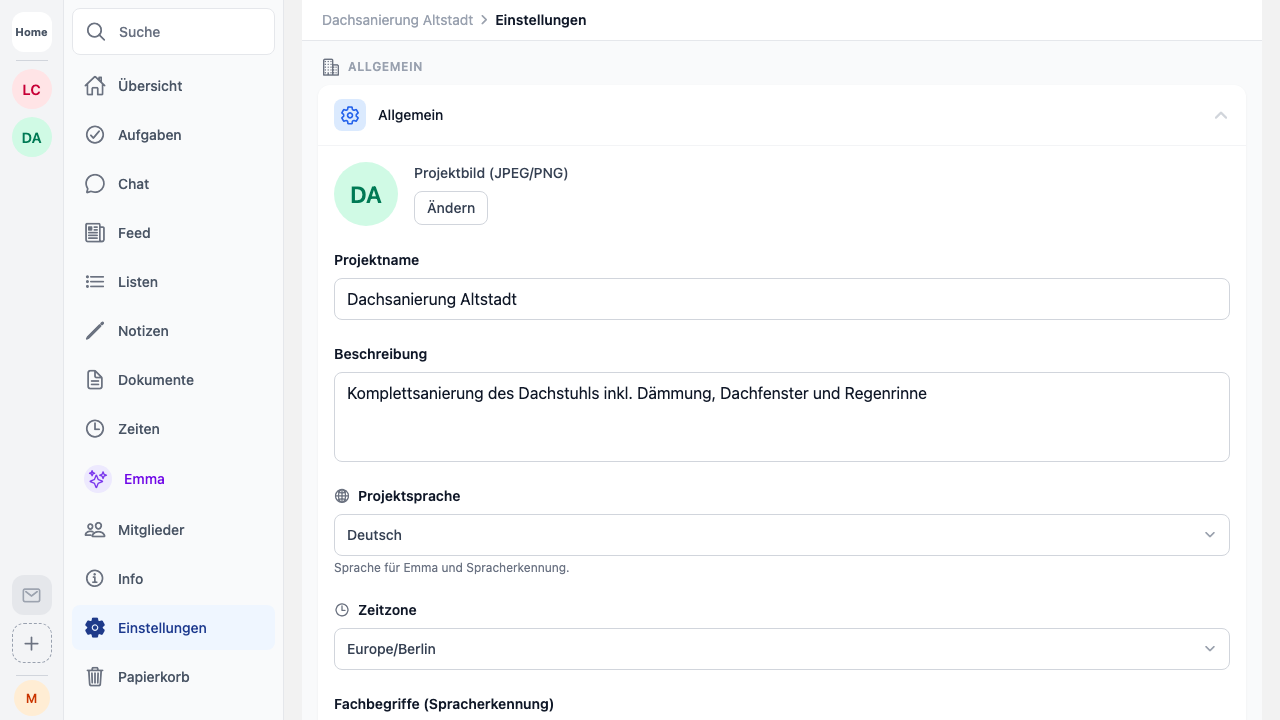
Task: Open the Zeiten time tracking page
Action: tap(138, 429)
